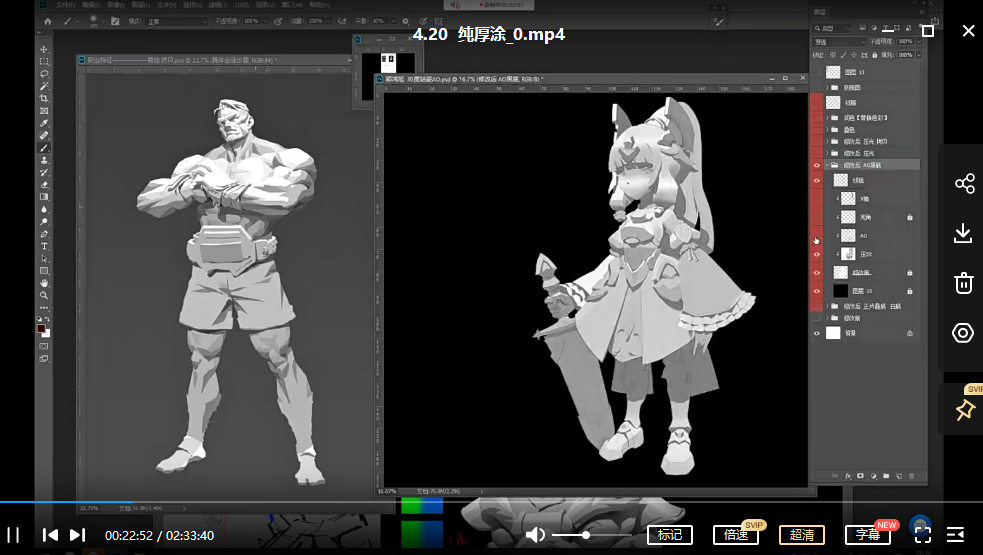This screenshot has height=555, width=983.
Task: Open the 字幕 subtitle options
Action: tap(866, 535)
